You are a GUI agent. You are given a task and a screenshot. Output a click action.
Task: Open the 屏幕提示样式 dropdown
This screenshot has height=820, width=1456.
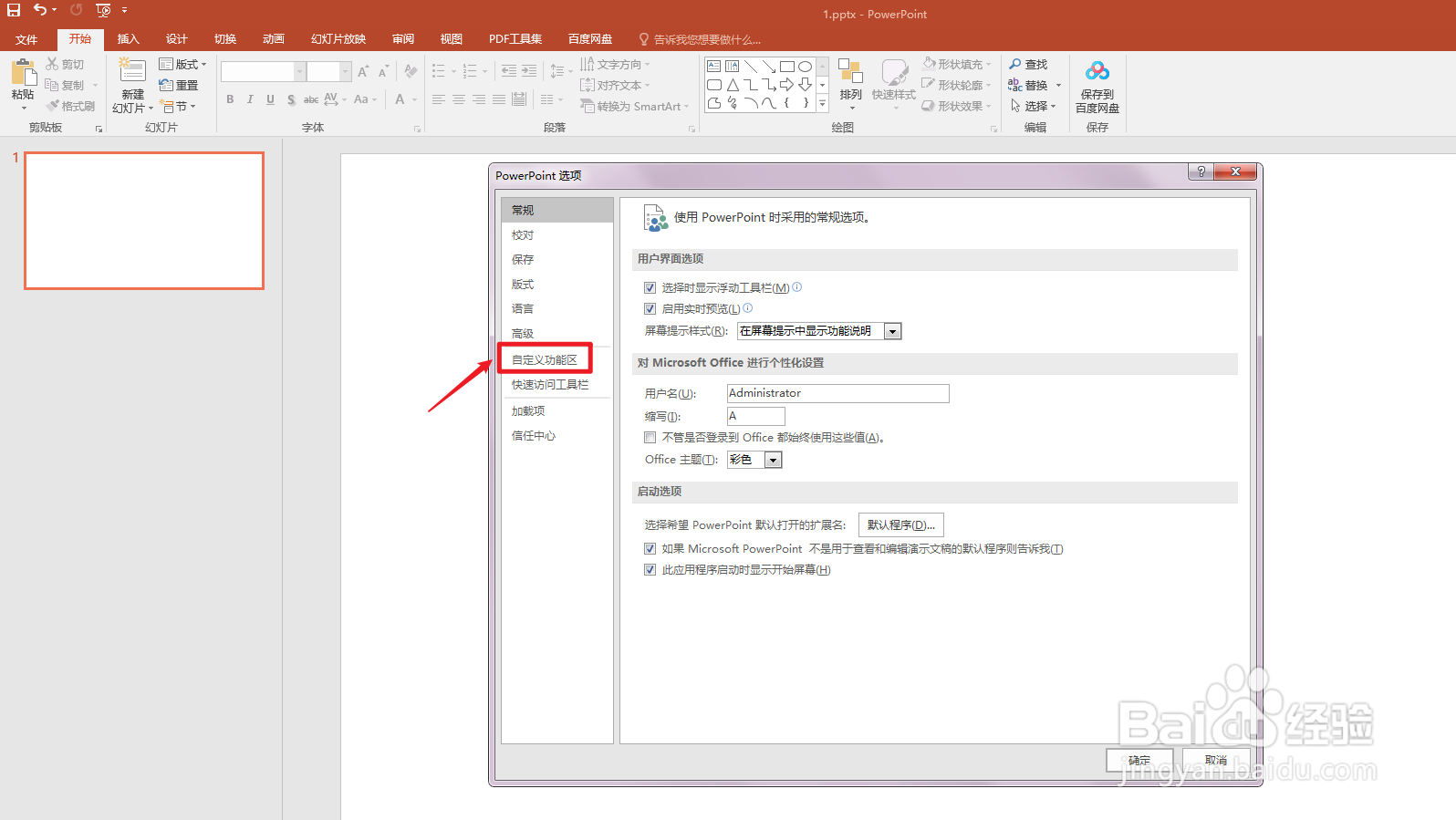point(893,331)
